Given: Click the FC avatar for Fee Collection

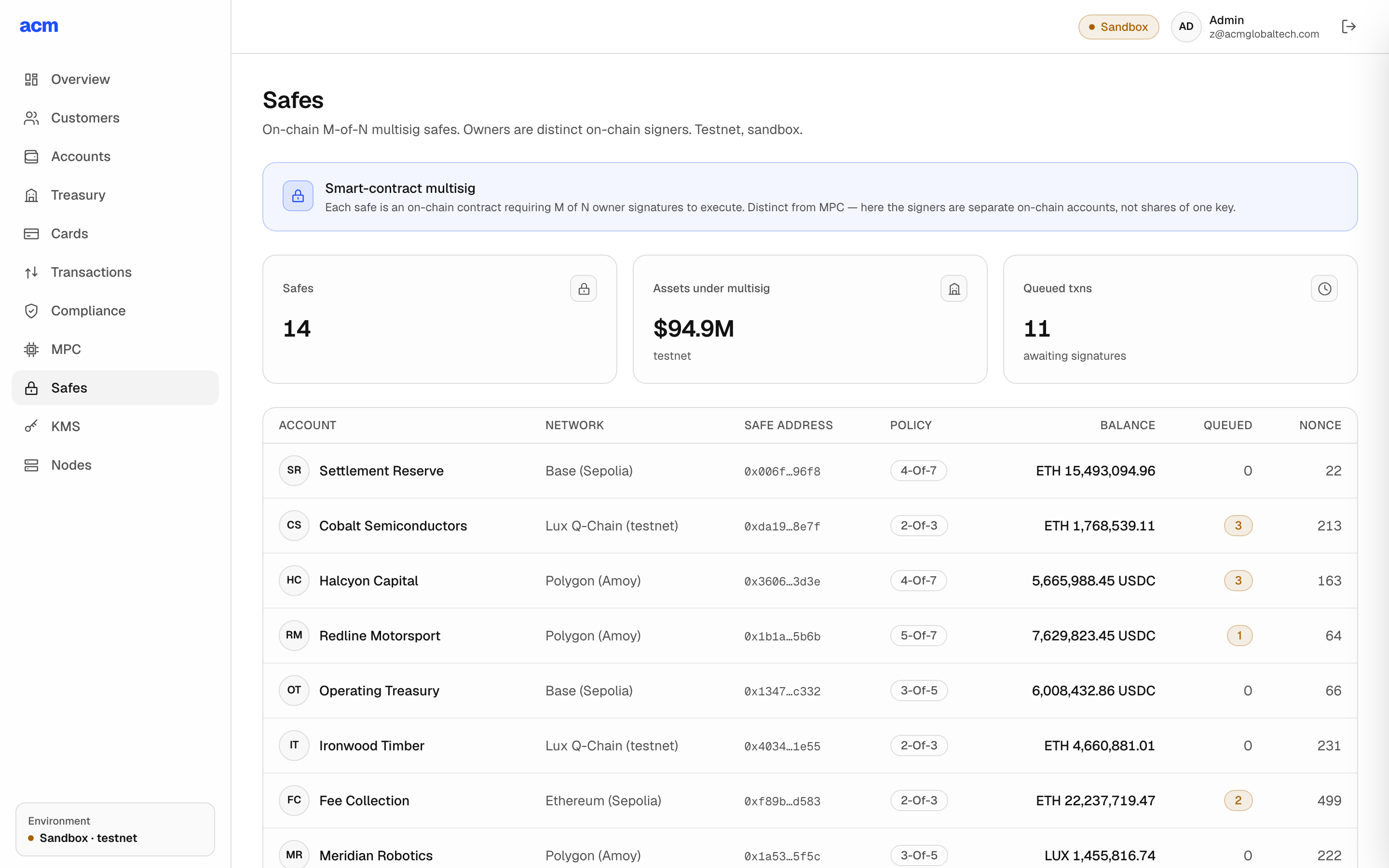Looking at the screenshot, I should coord(294,800).
